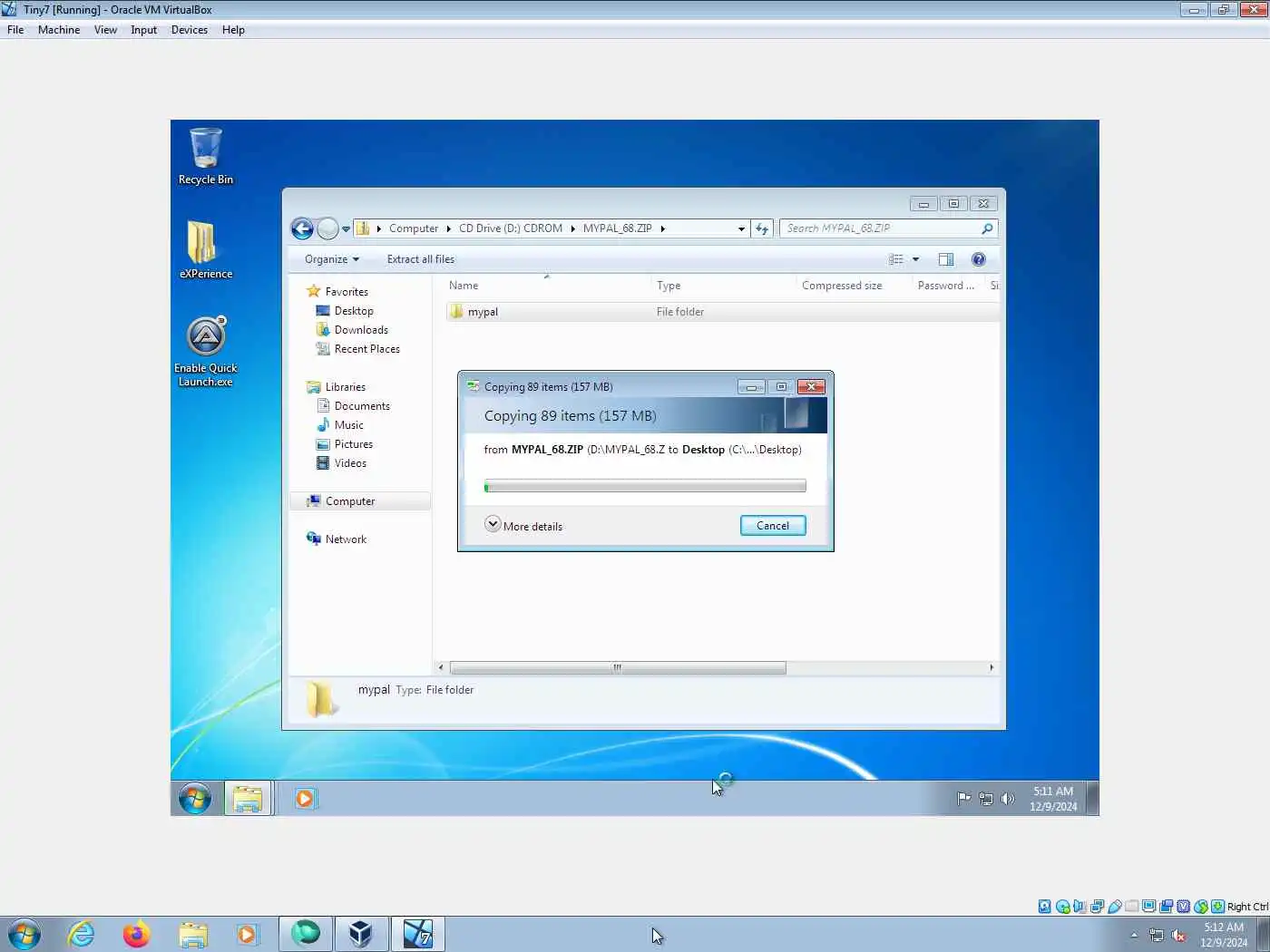Select Recent Places in navigation pane
This screenshot has height=952, width=1270.
tap(366, 349)
